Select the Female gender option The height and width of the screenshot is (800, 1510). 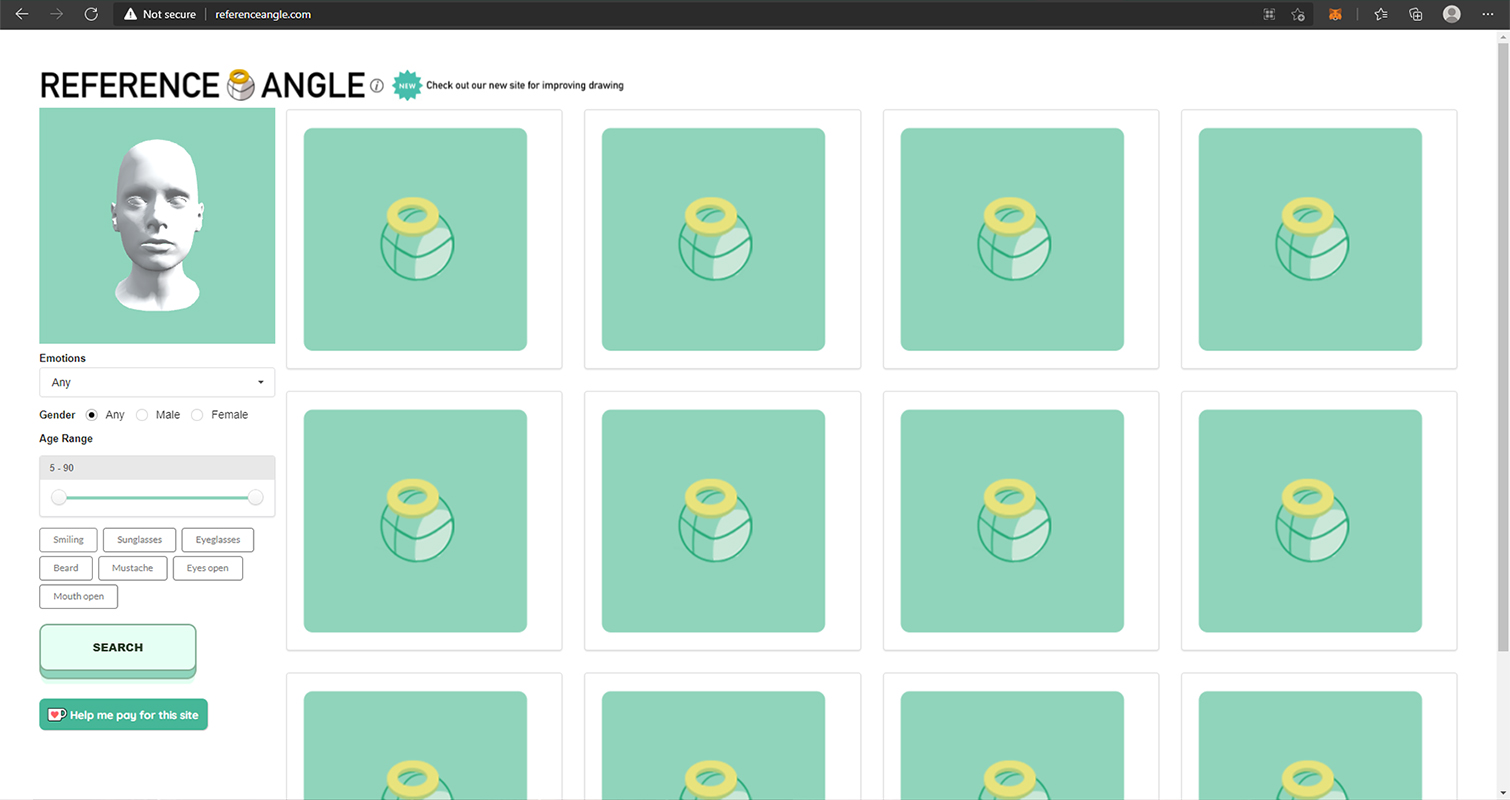197,415
